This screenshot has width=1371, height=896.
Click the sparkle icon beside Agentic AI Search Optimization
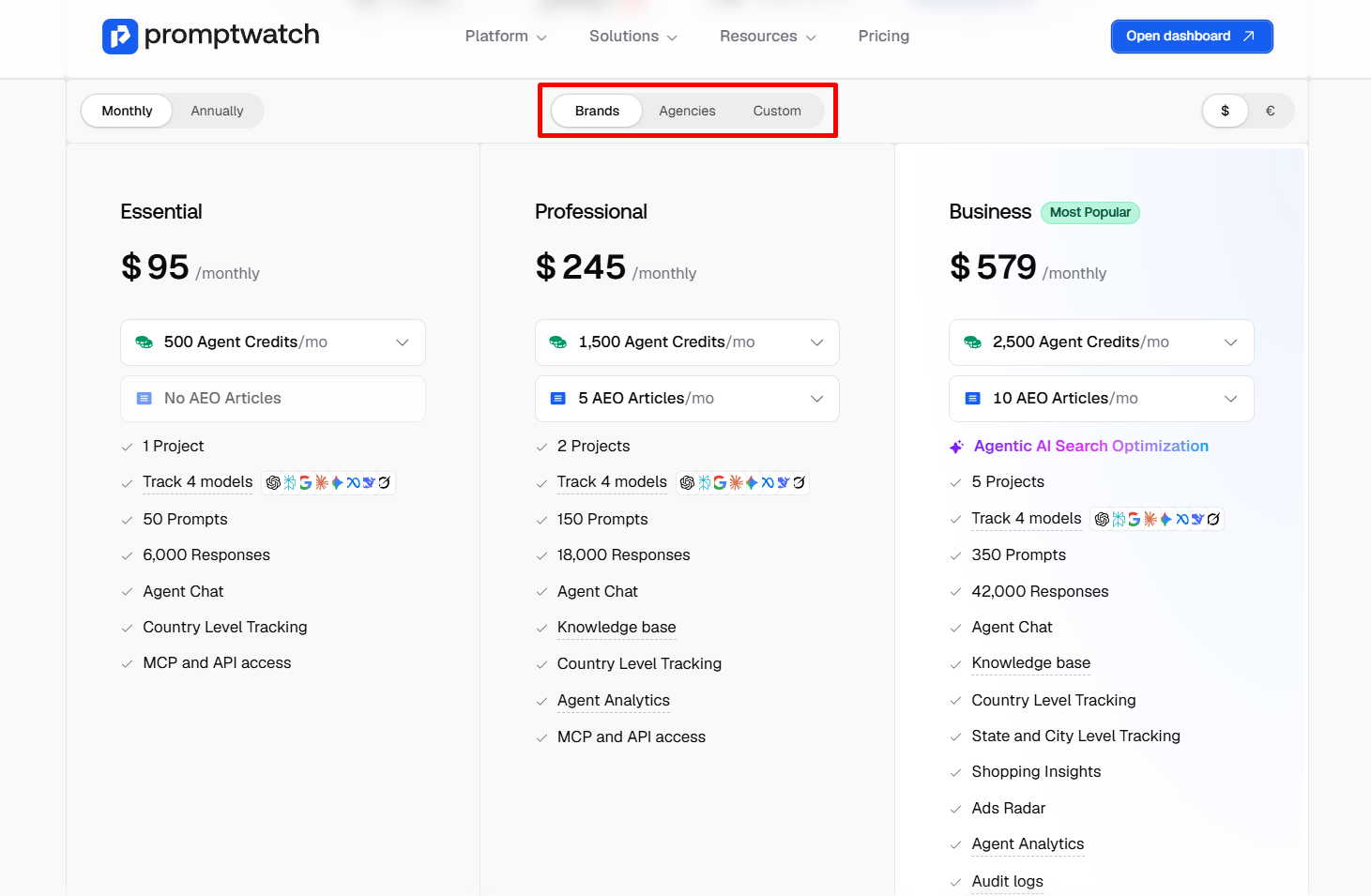pos(956,447)
